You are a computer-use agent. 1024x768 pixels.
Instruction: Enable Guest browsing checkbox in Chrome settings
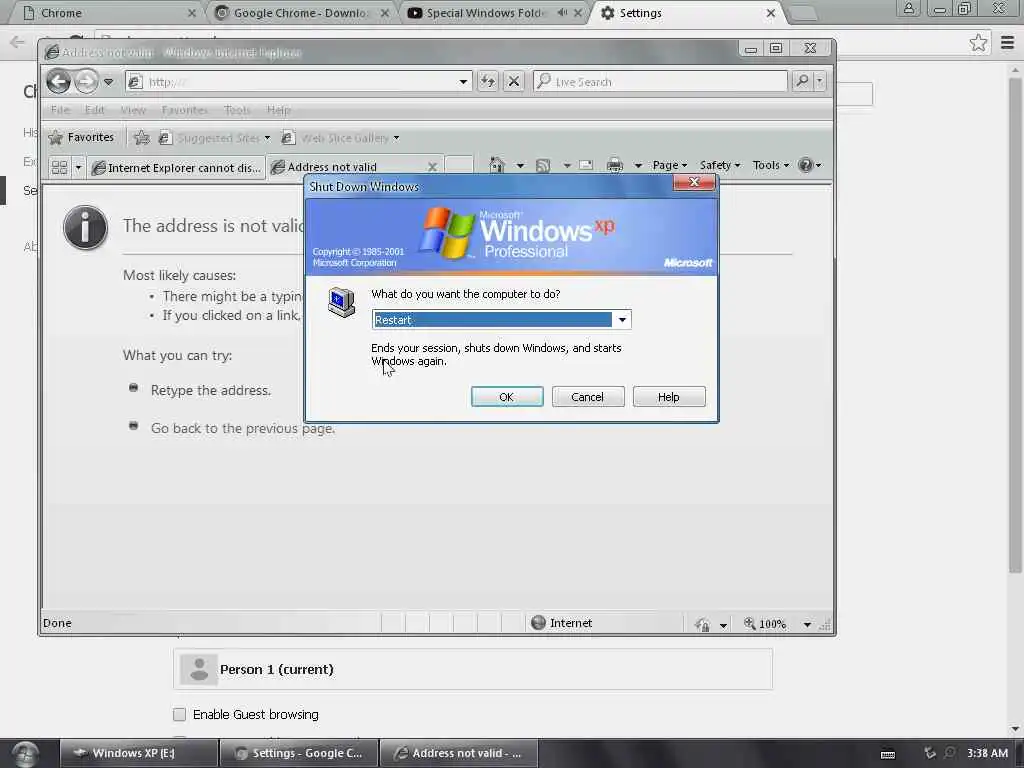click(180, 714)
